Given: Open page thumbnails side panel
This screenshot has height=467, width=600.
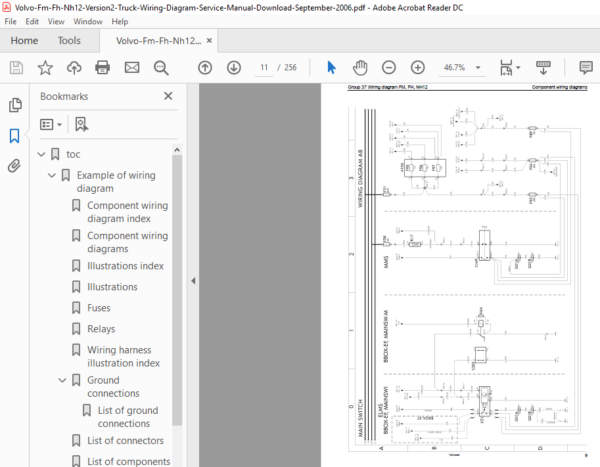Looking at the screenshot, I should point(15,105).
